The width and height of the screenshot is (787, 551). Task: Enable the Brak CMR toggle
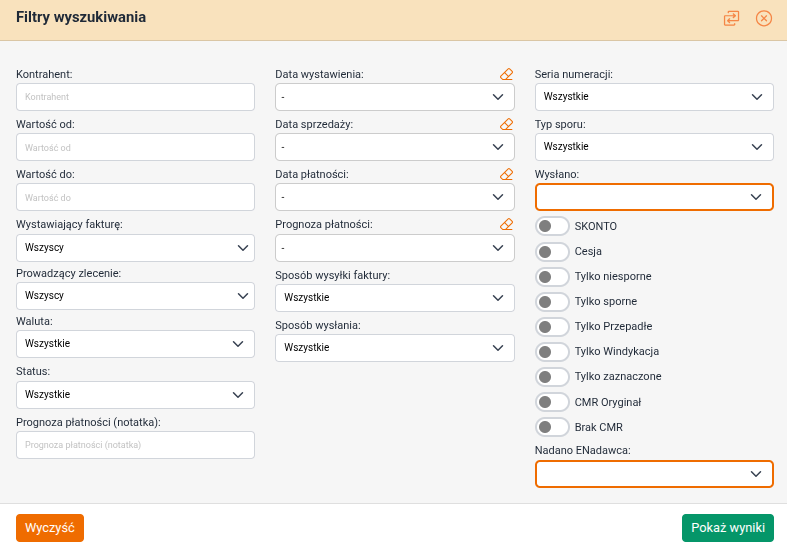[x=552, y=427]
